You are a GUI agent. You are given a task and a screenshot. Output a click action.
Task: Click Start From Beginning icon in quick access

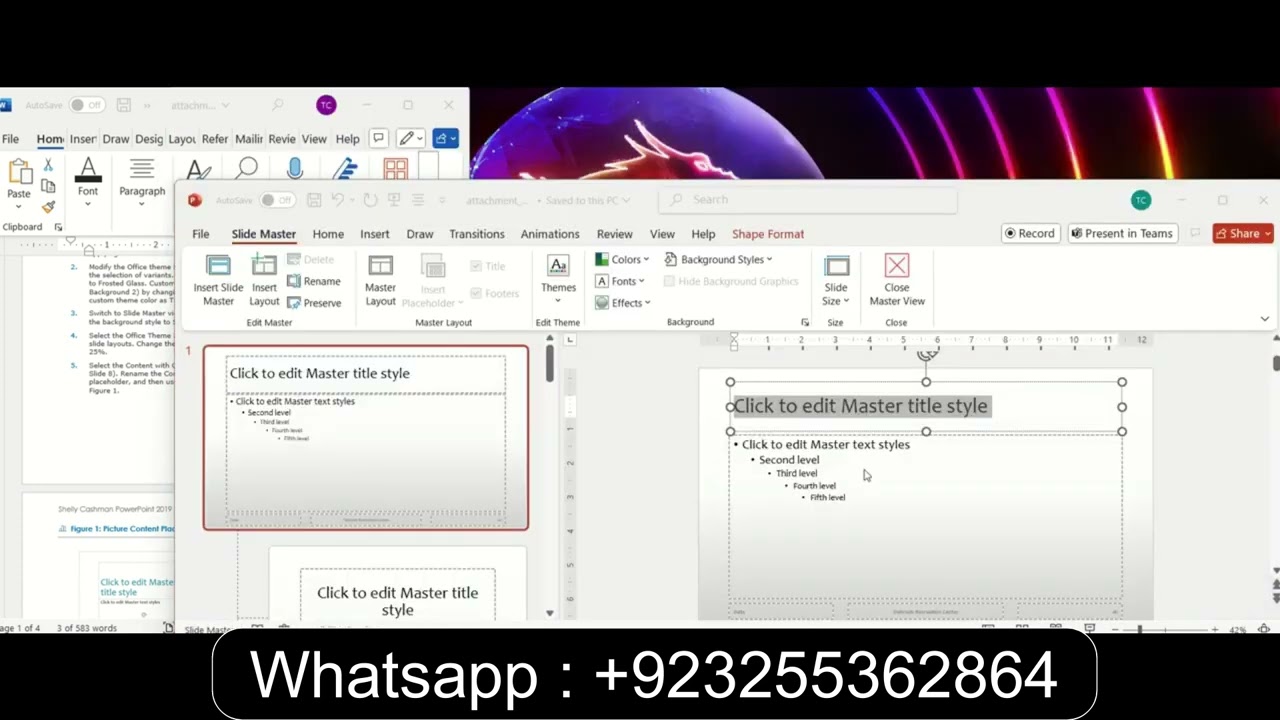point(393,200)
